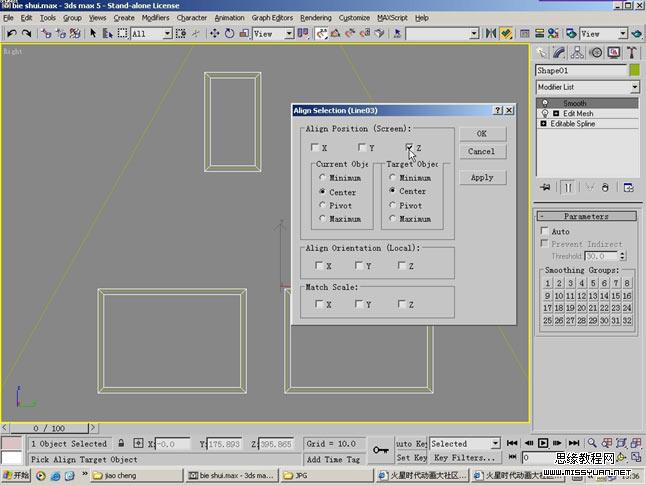Click the 0 / 100 time slider
The height and width of the screenshot is (485, 646).
(49, 428)
